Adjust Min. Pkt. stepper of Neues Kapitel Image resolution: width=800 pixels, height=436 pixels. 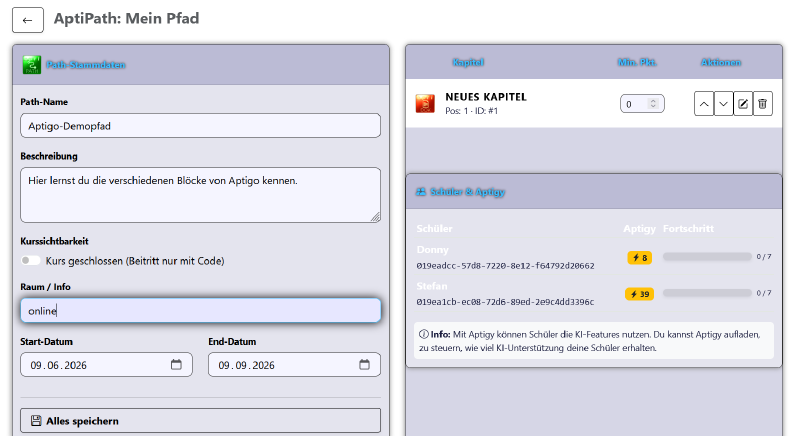click(653, 104)
